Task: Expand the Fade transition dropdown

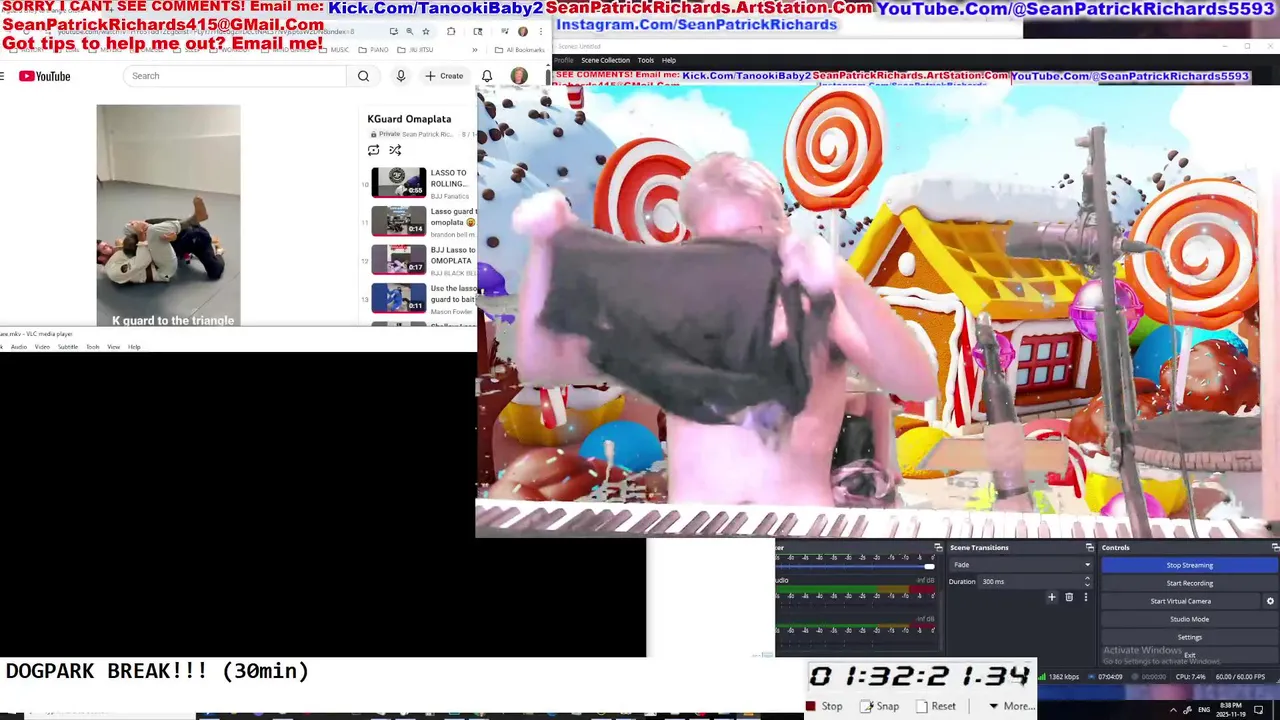Action: tap(1020, 565)
